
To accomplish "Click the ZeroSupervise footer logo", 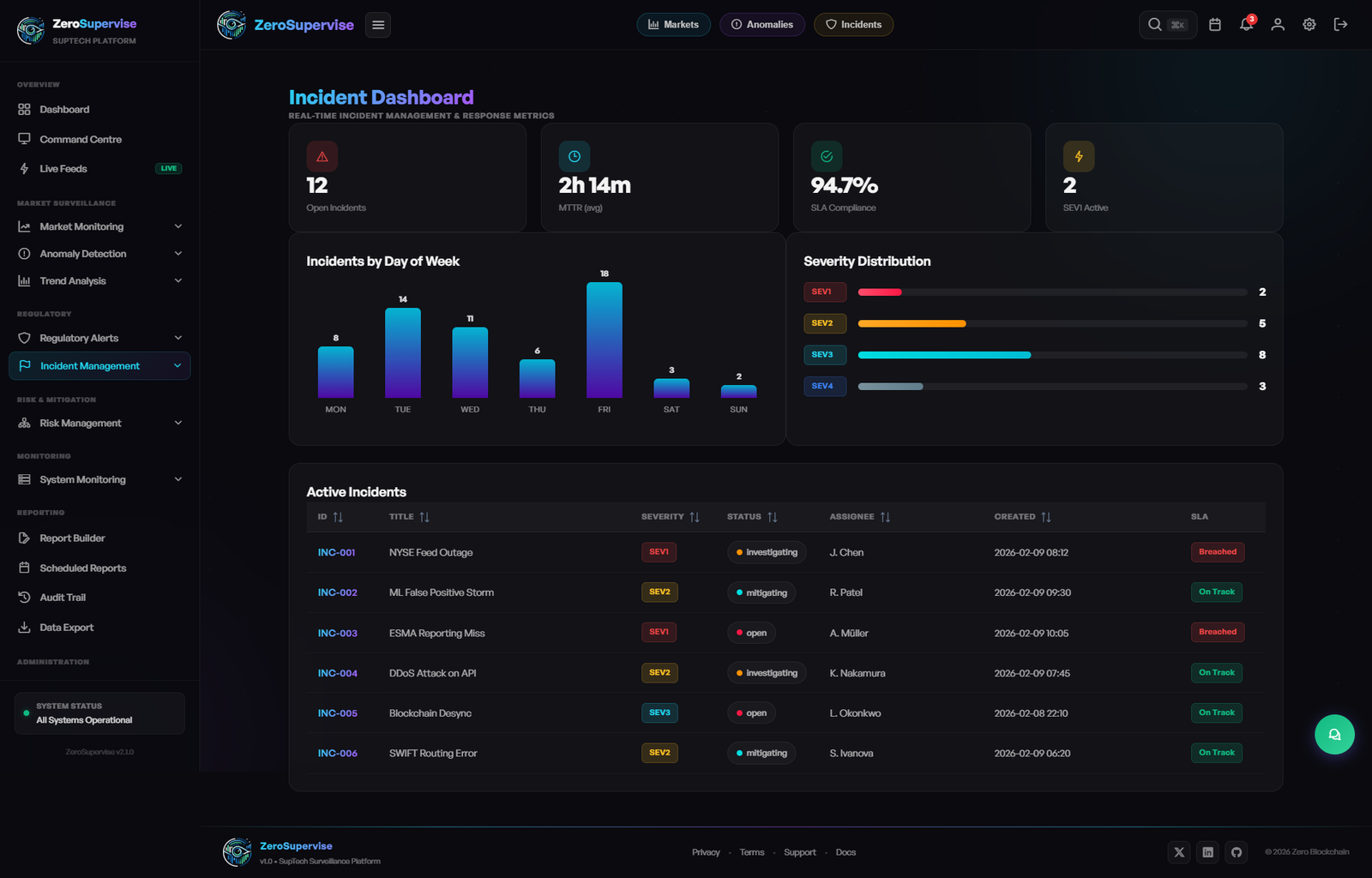I will 237,852.
